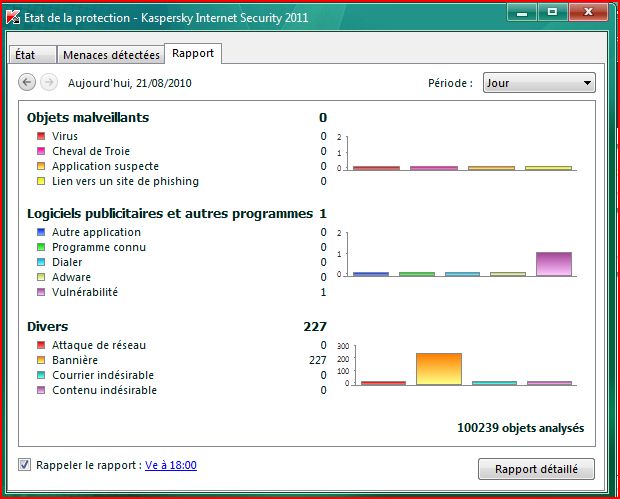Click the blue Autre application legend icon

[41, 232]
